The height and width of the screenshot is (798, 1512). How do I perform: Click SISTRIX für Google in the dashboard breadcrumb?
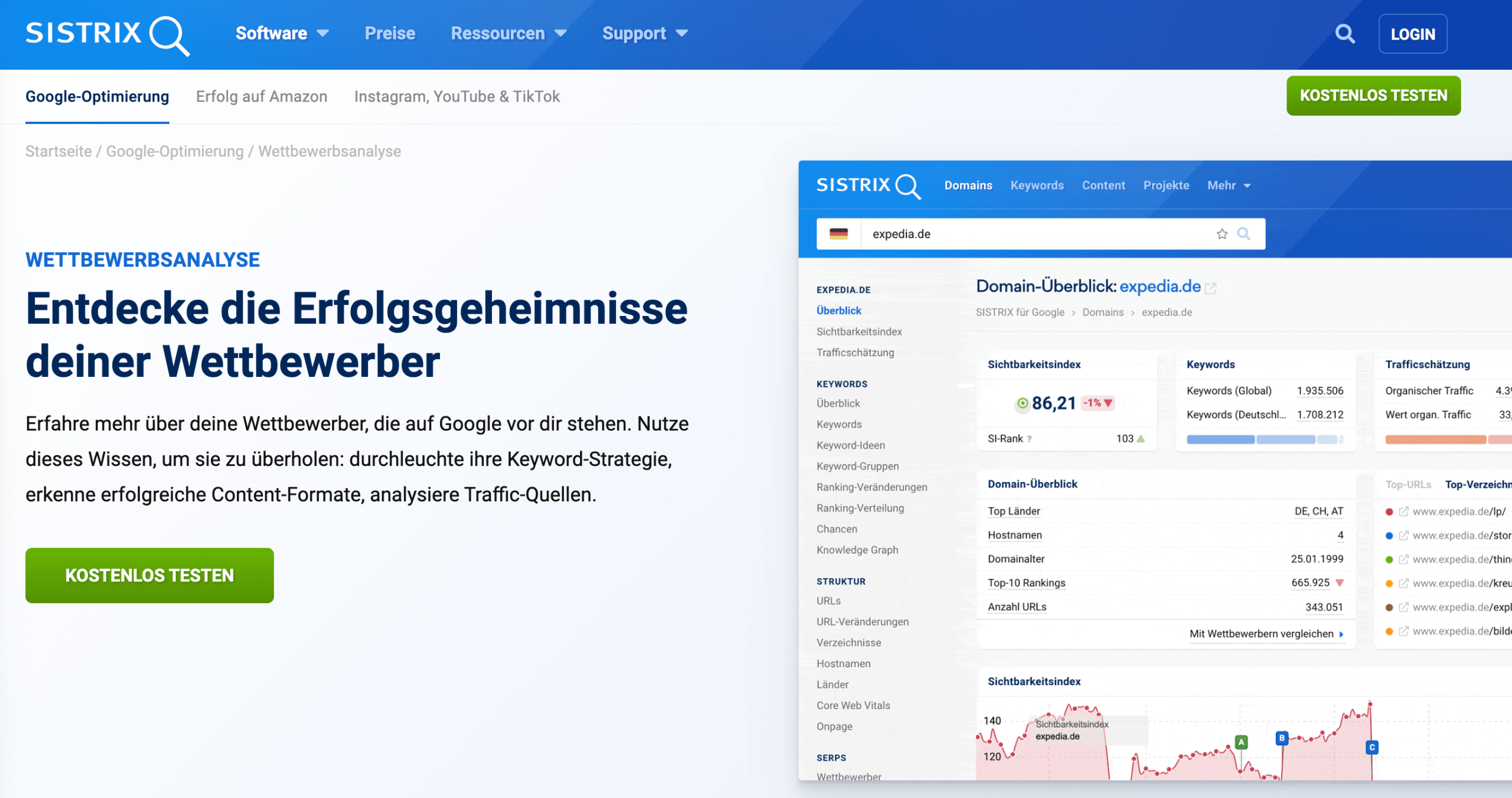1020,312
